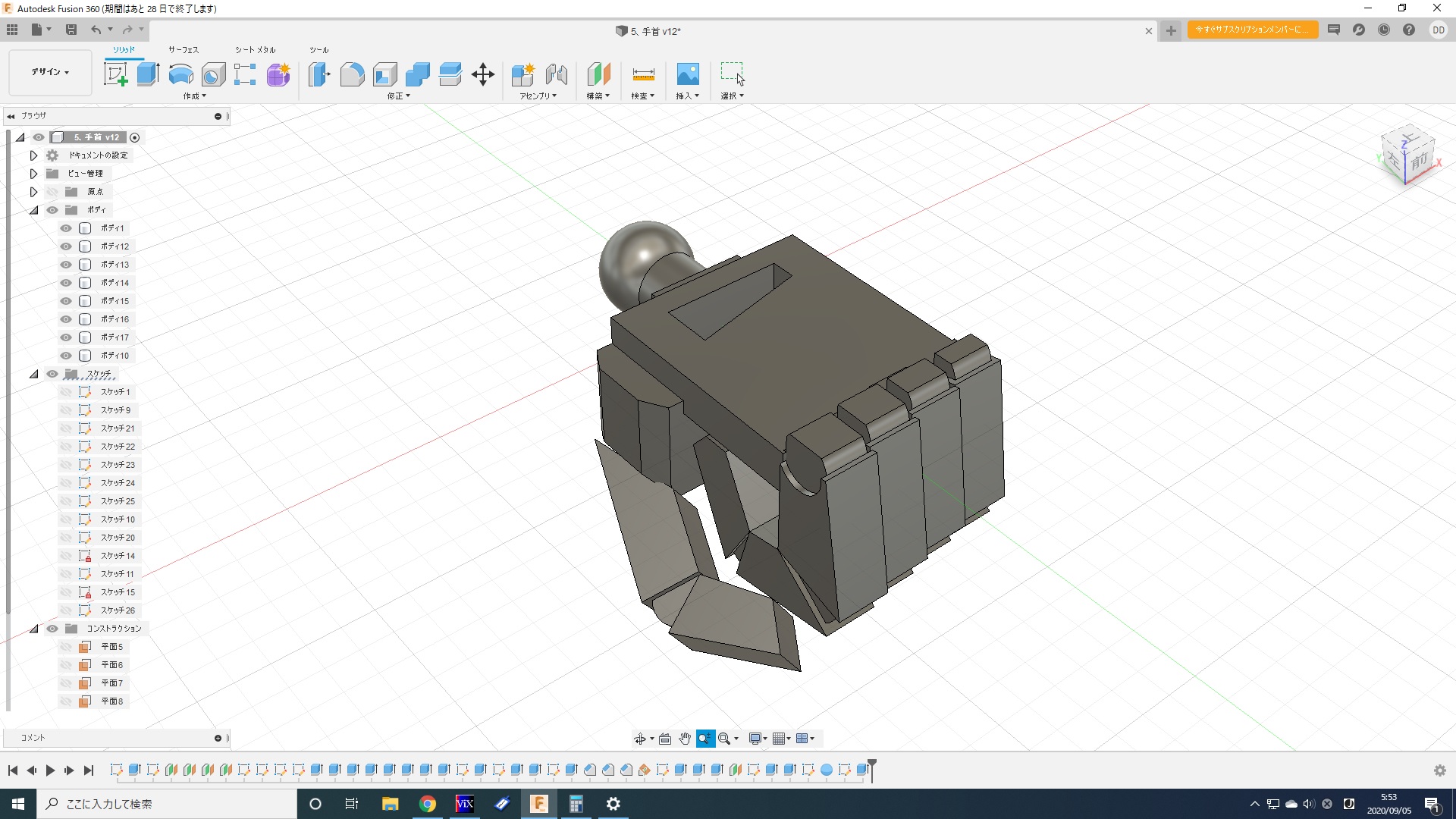Select the Revolve tool icon
1456x819 pixels.
coord(180,74)
